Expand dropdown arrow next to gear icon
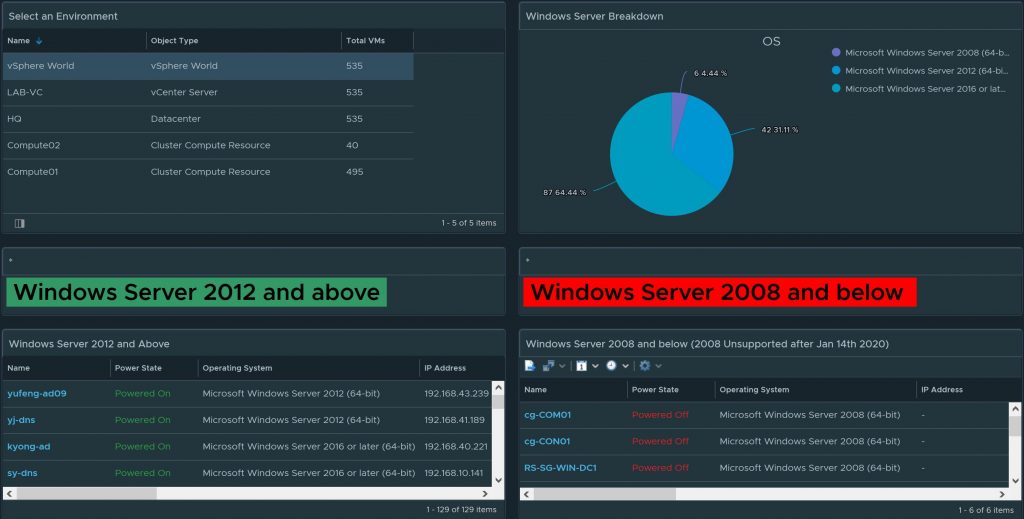Viewport: 1024px width, 519px height. point(658,367)
